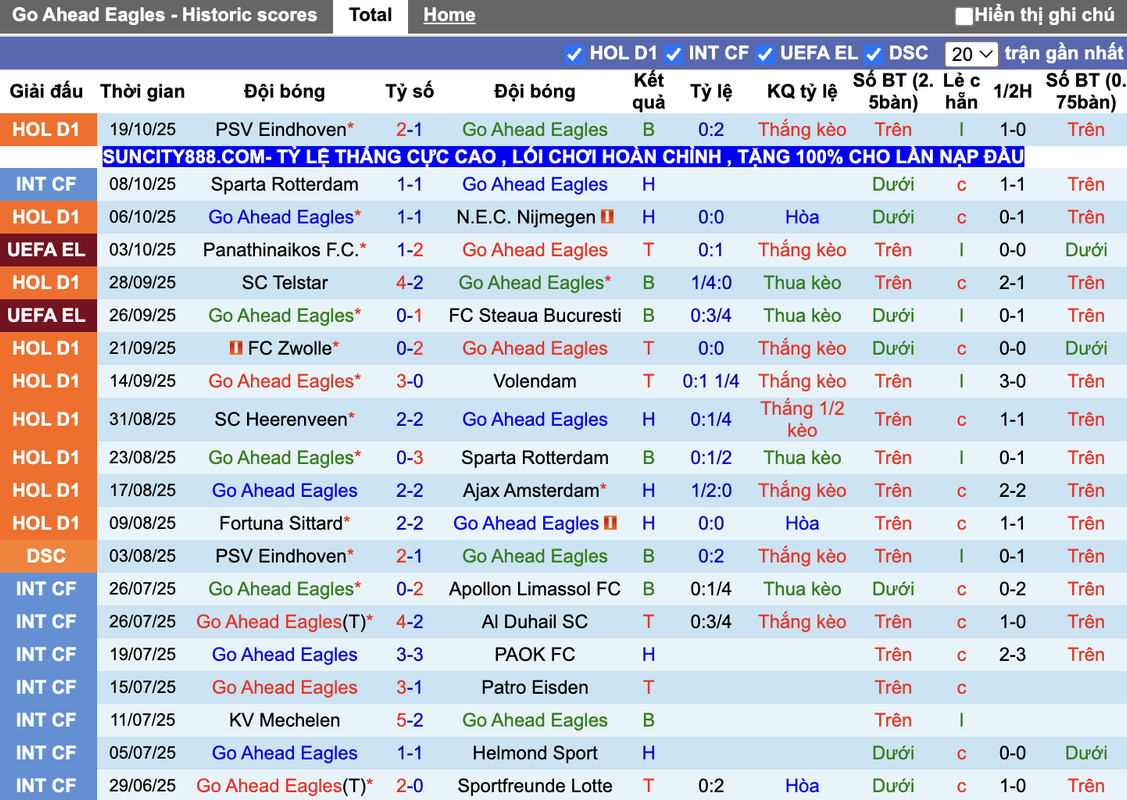Screen dimensions: 1127x800
Task: Open FC Steaua Bucuresti team link
Action: click(x=535, y=315)
